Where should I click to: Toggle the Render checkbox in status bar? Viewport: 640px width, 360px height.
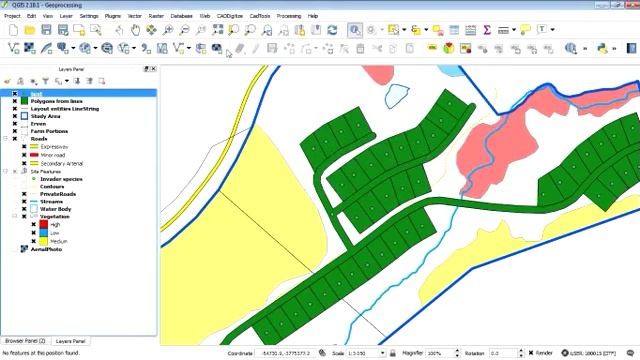click(531, 353)
